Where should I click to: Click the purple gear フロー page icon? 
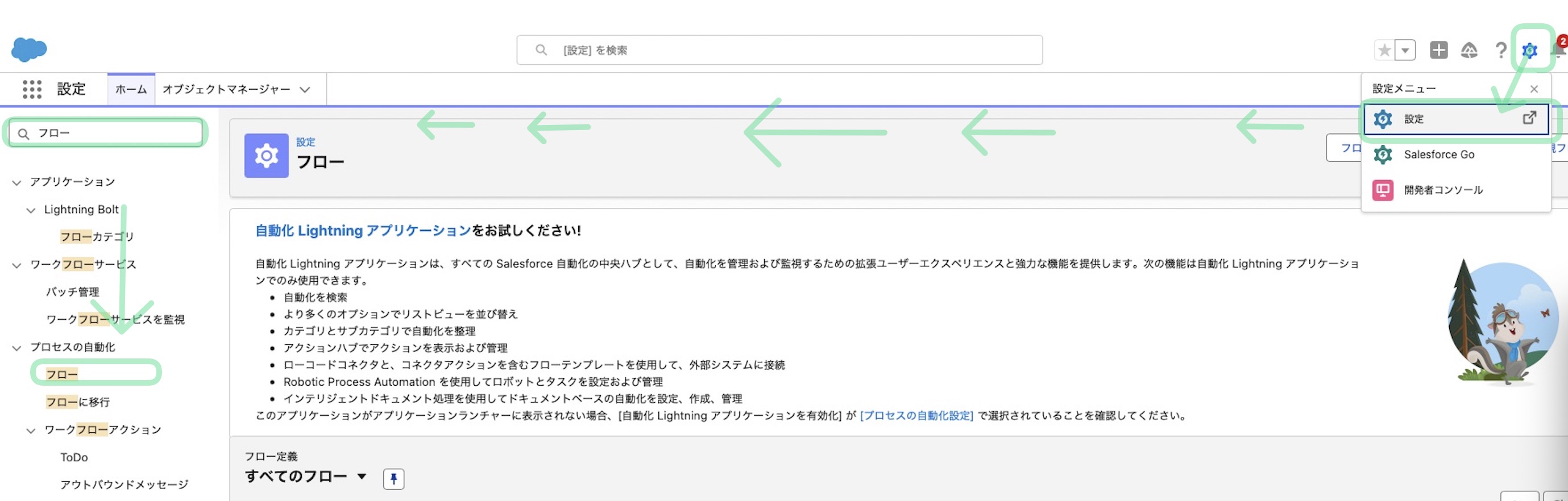[266, 156]
